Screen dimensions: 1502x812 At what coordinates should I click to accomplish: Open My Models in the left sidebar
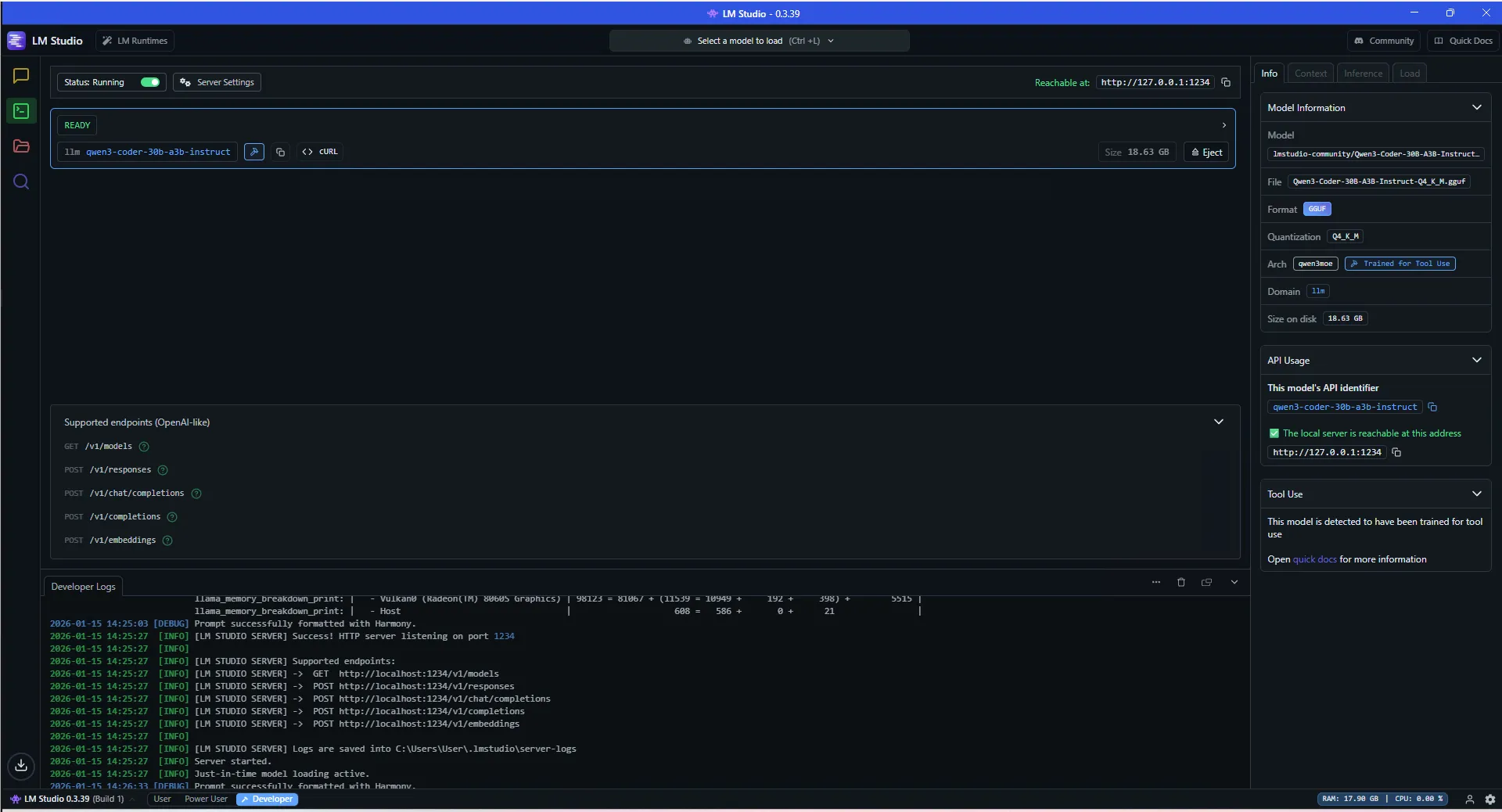point(20,146)
